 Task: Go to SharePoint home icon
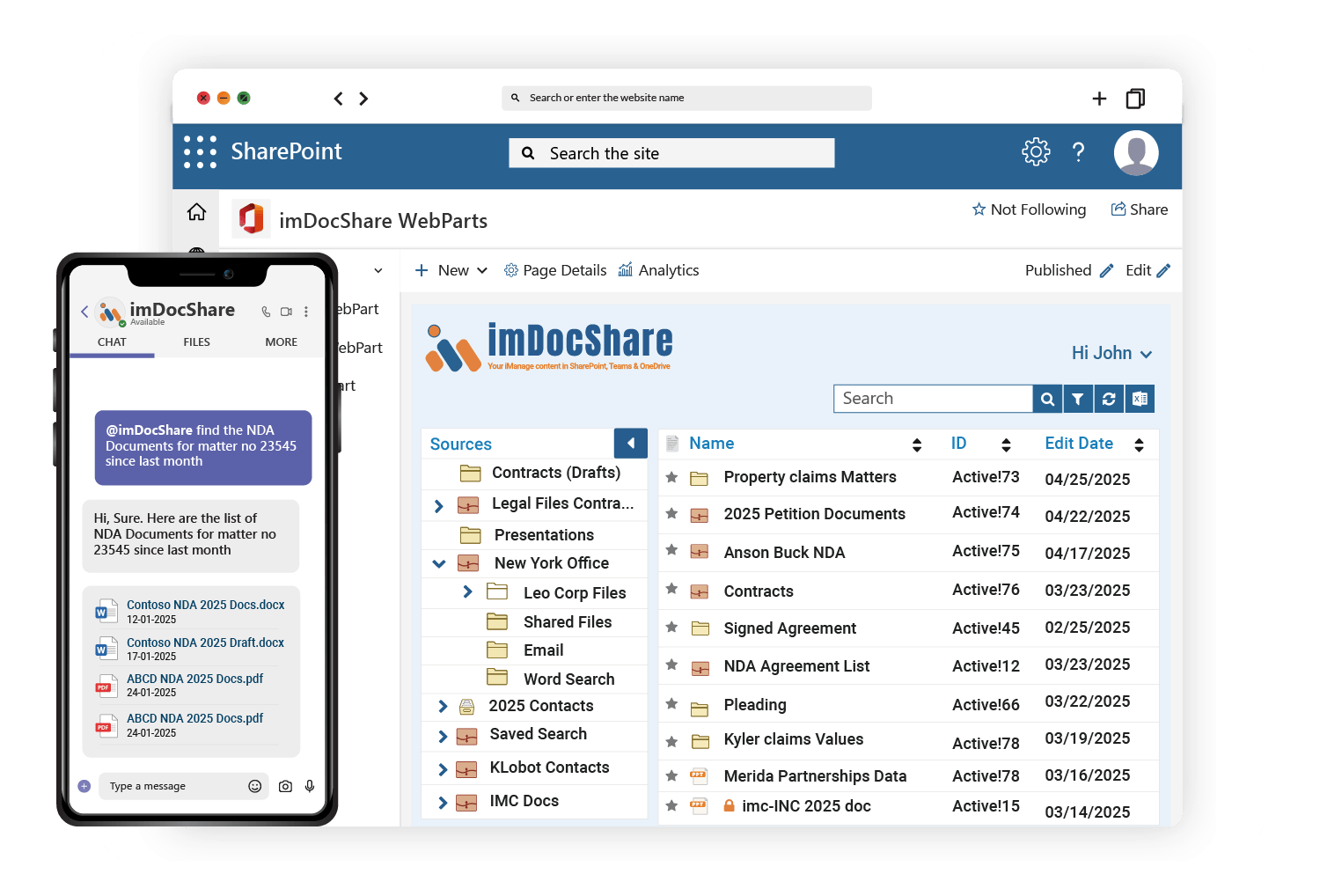(x=196, y=212)
